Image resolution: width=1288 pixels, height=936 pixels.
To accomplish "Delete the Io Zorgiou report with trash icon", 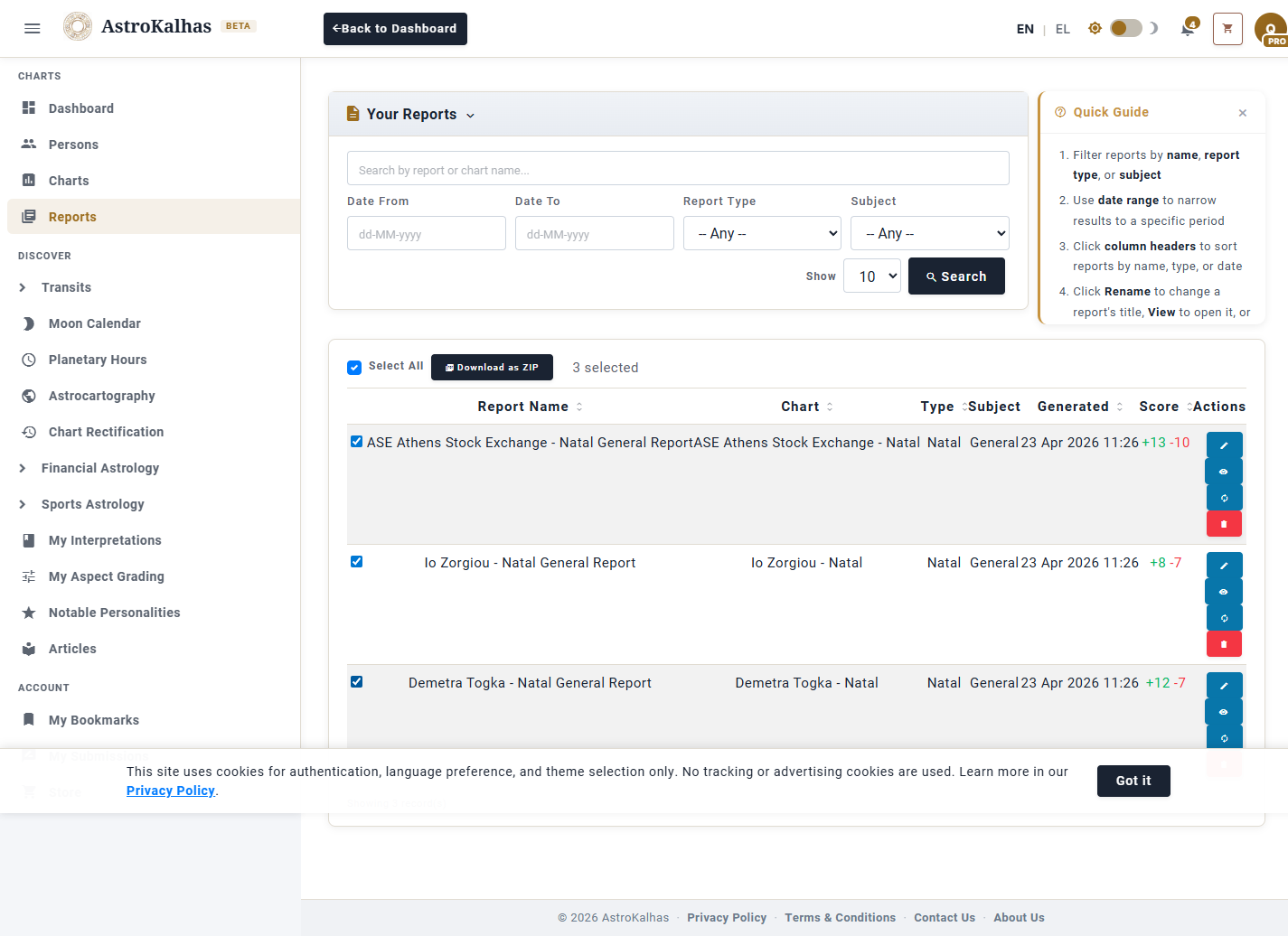I will pyautogui.click(x=1224, y=644).
